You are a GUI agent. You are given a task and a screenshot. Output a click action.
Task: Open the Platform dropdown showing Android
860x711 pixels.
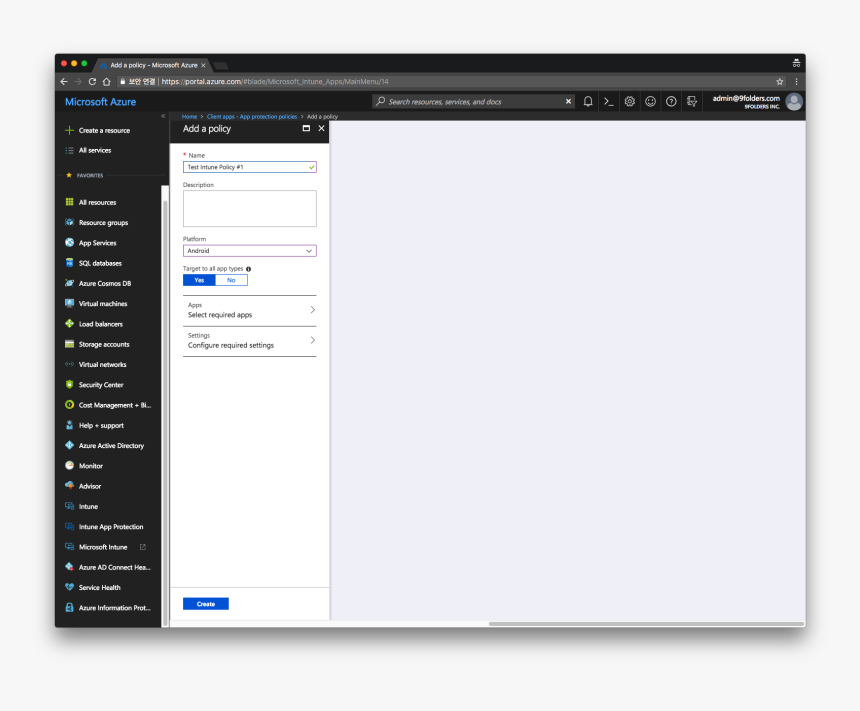(249, 250)
